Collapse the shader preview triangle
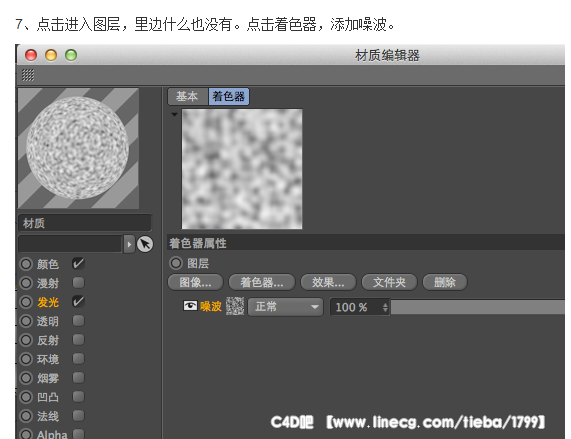 click(174, 114)
